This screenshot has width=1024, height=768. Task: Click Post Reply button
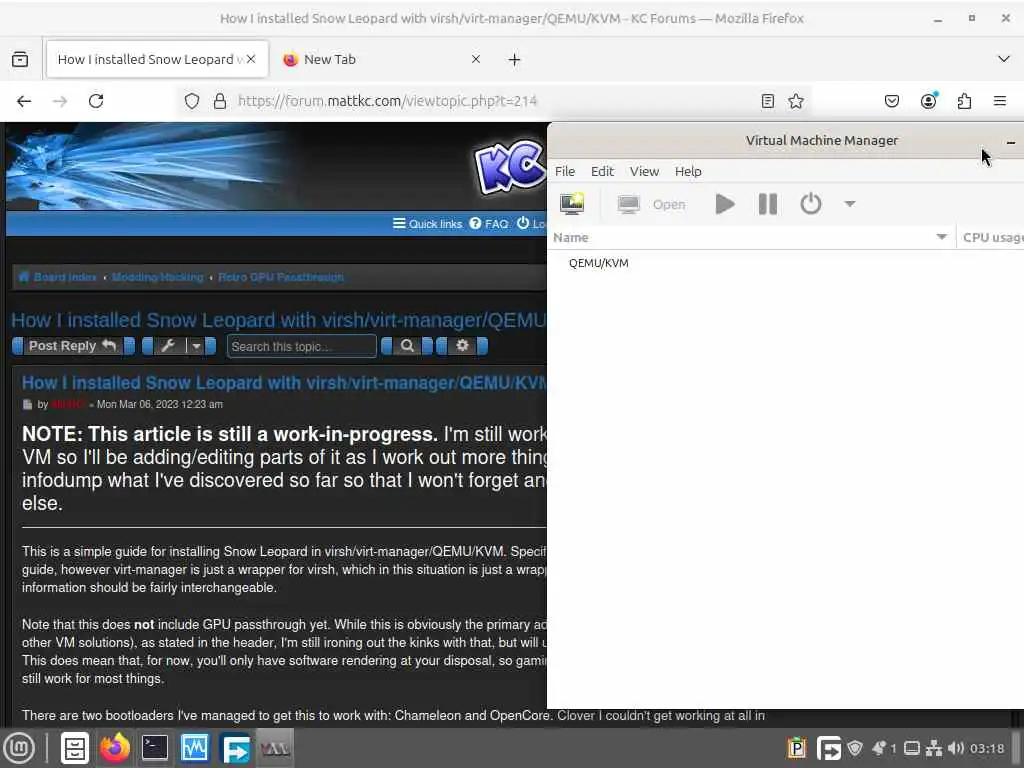pyautogui.click(x=73, y=346)
